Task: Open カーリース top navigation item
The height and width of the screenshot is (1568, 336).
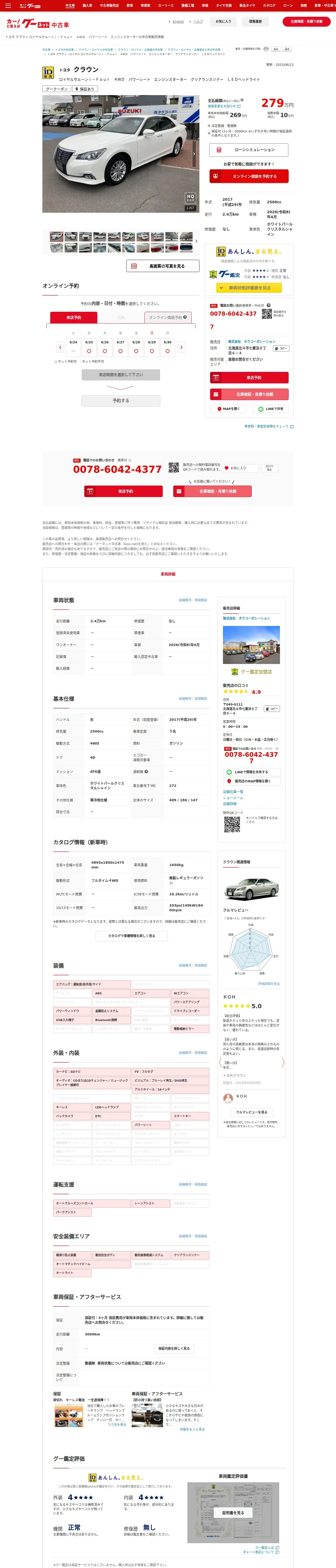Action: [166, 5]
